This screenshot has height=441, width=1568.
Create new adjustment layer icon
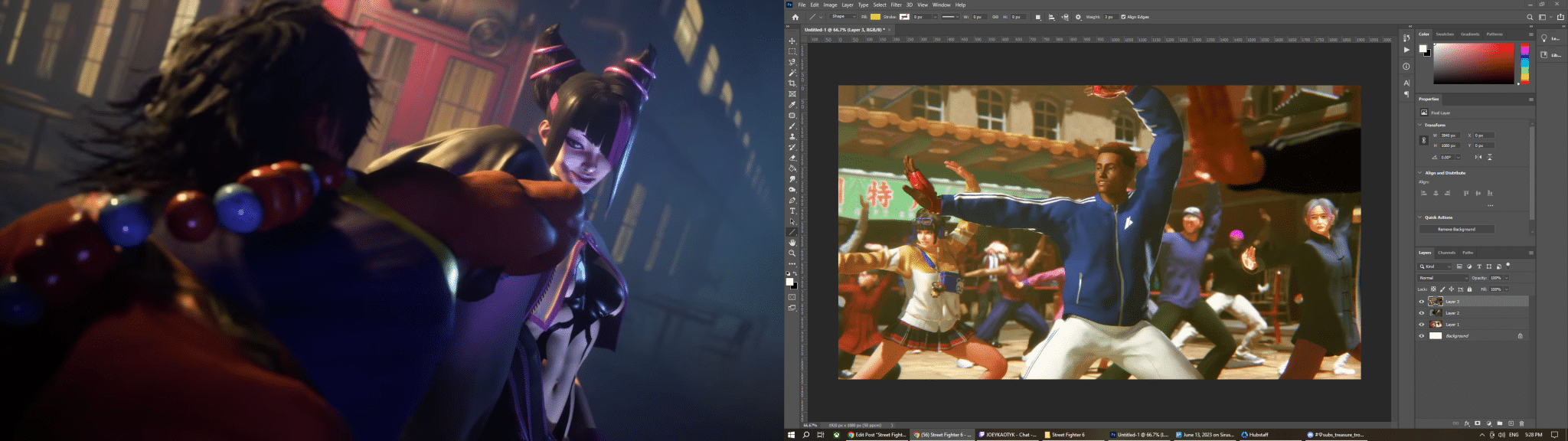click(1488, 423)
